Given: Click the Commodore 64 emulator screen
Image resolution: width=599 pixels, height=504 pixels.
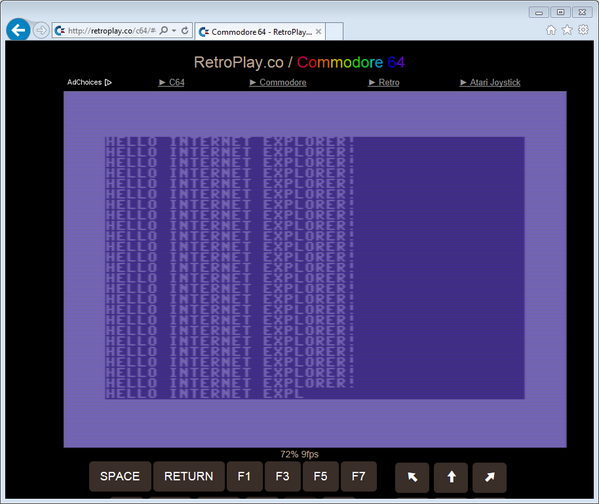Looking at the screenshot, I should pos(315,269).
